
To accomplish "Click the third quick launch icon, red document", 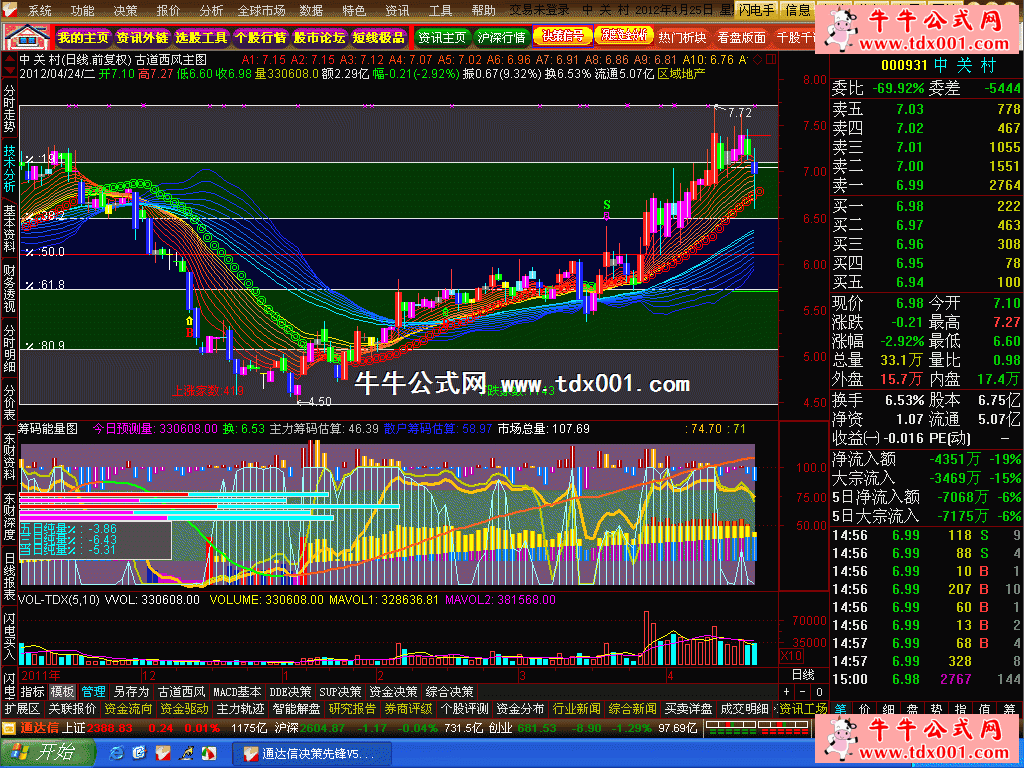I will click(163, 754).
